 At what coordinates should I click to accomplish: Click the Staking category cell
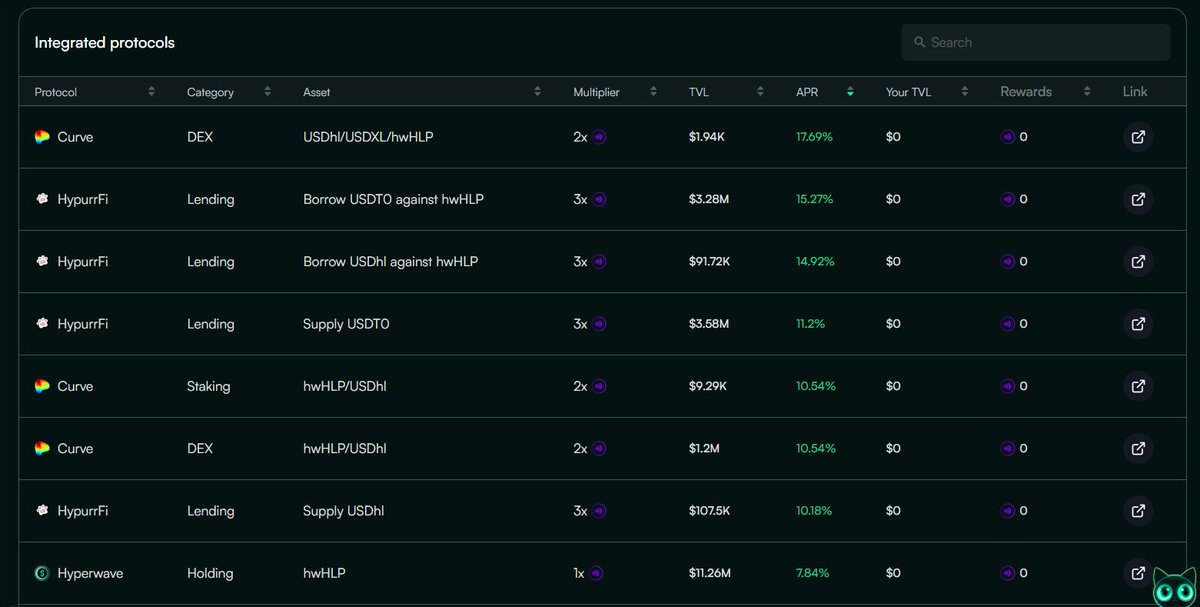click(x=208, y=386)
